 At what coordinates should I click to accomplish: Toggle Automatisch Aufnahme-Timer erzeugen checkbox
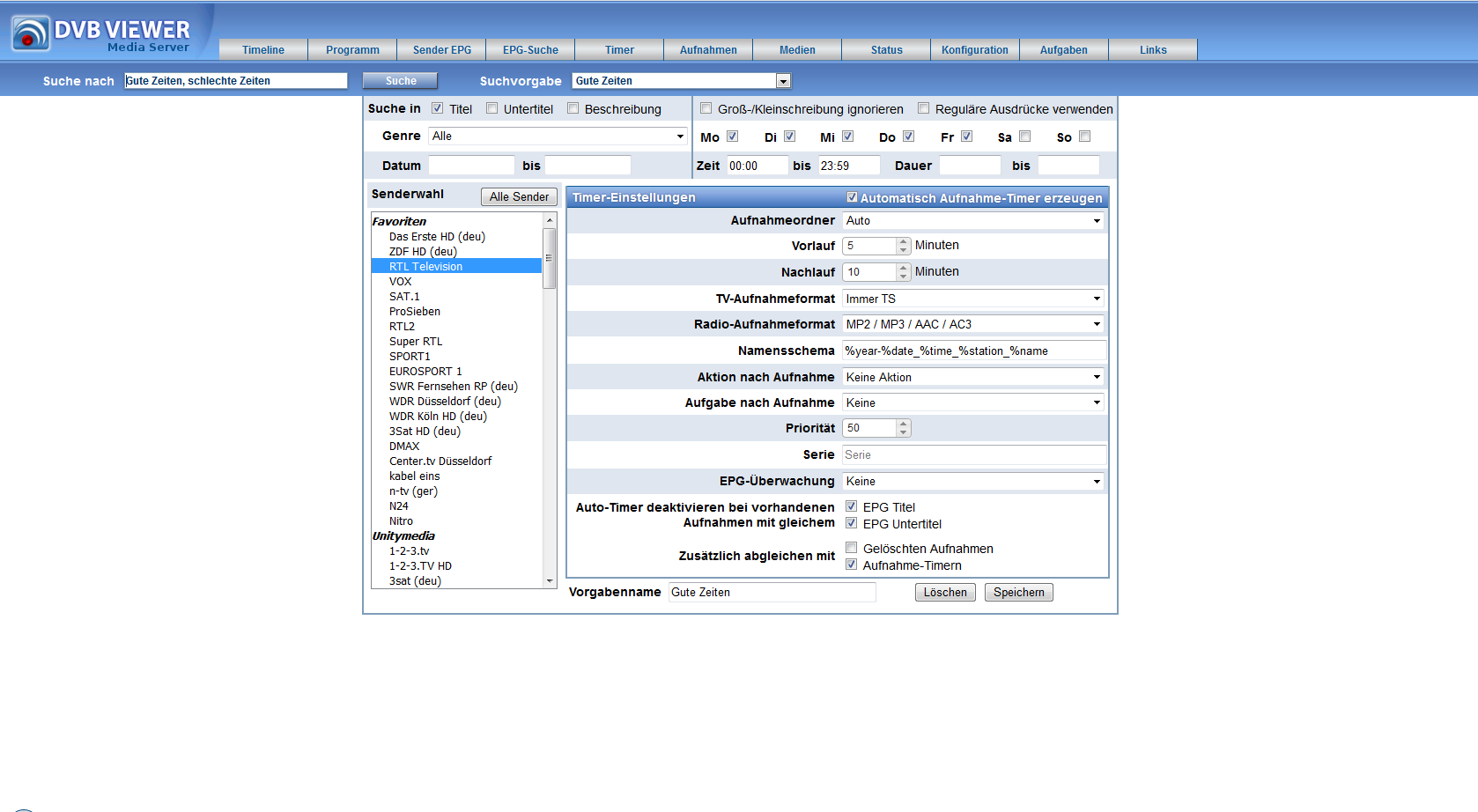click(x=852, y=197)
